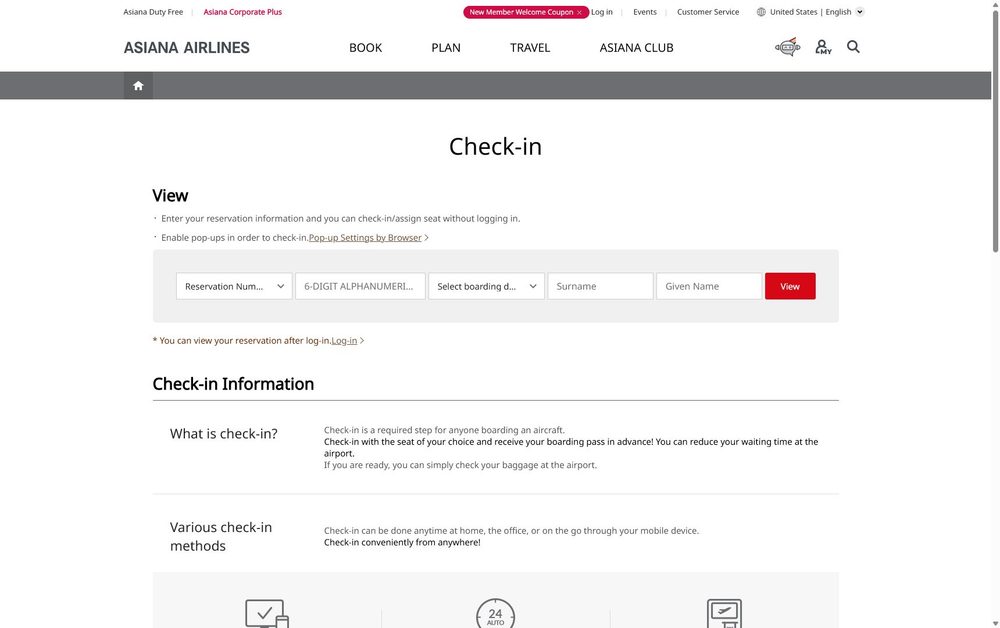Click the airport kiosk check-in icon

pyautogui.click(x=724, y=613)
